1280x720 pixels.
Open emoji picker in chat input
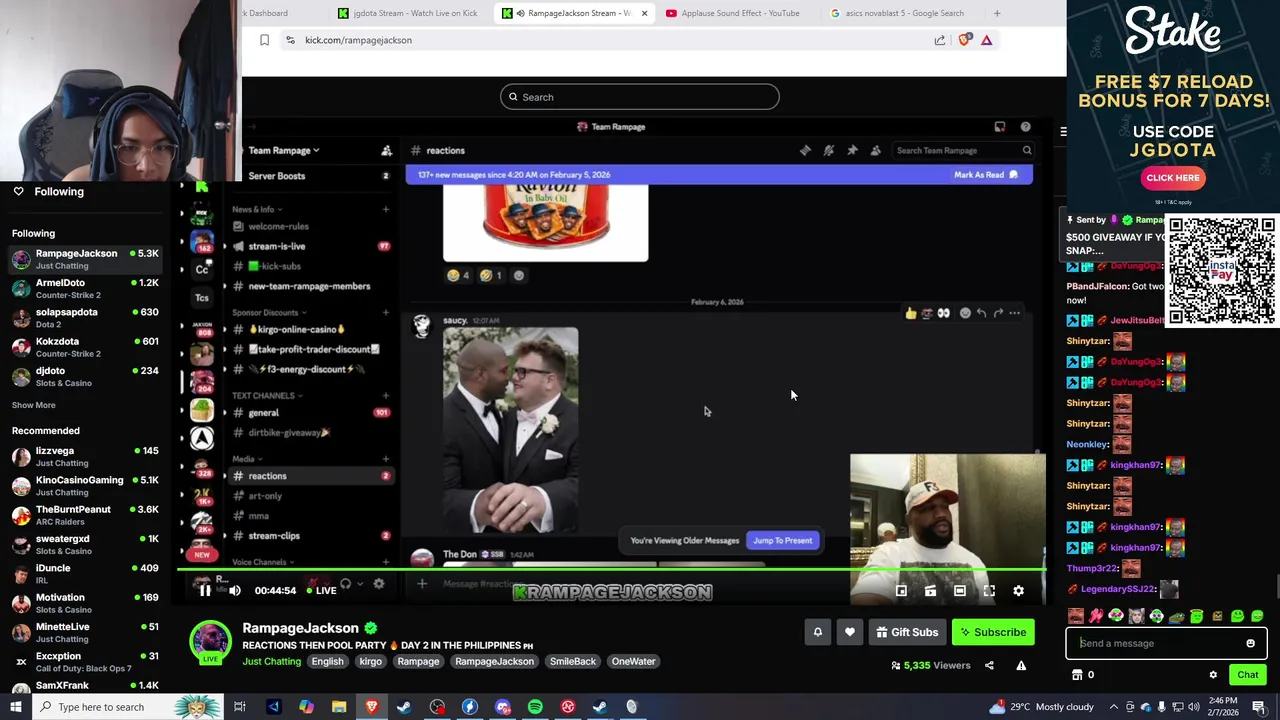1250,643
